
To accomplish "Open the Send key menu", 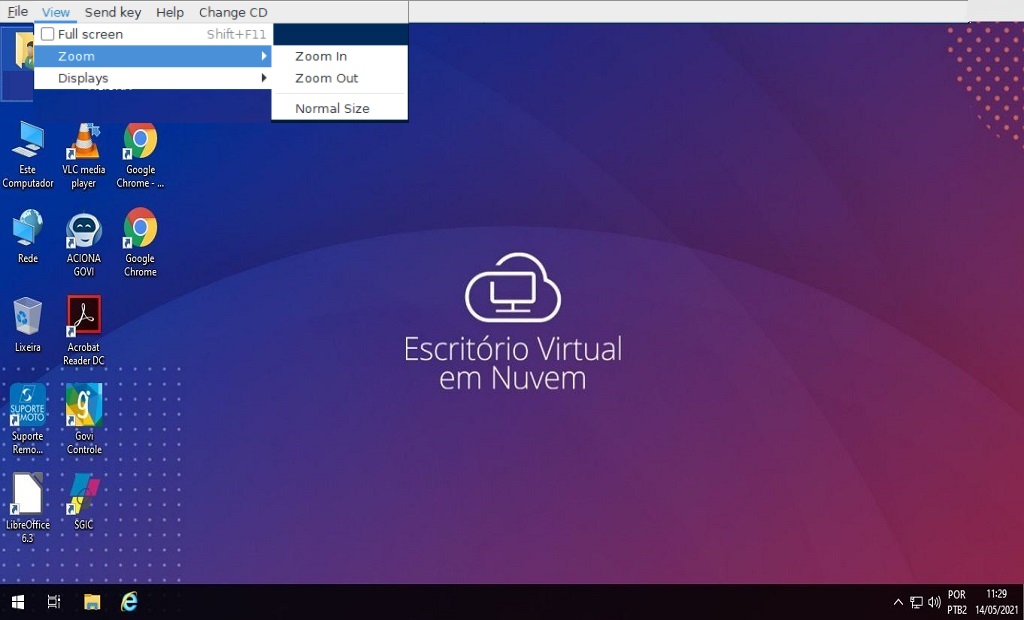I will (x=112, y=12).
